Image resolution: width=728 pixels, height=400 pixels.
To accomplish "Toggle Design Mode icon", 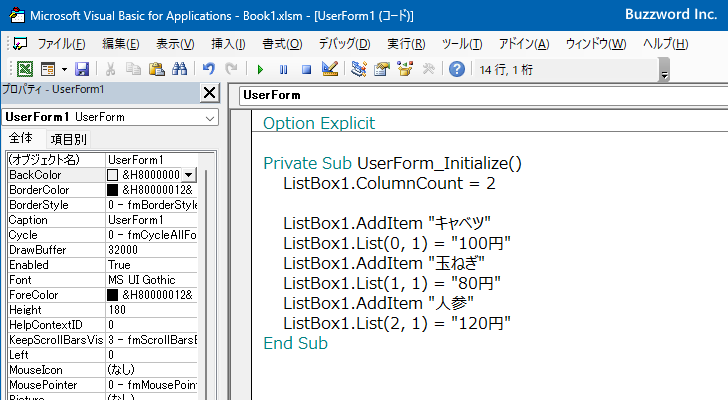I will click(x=330, y=70).
